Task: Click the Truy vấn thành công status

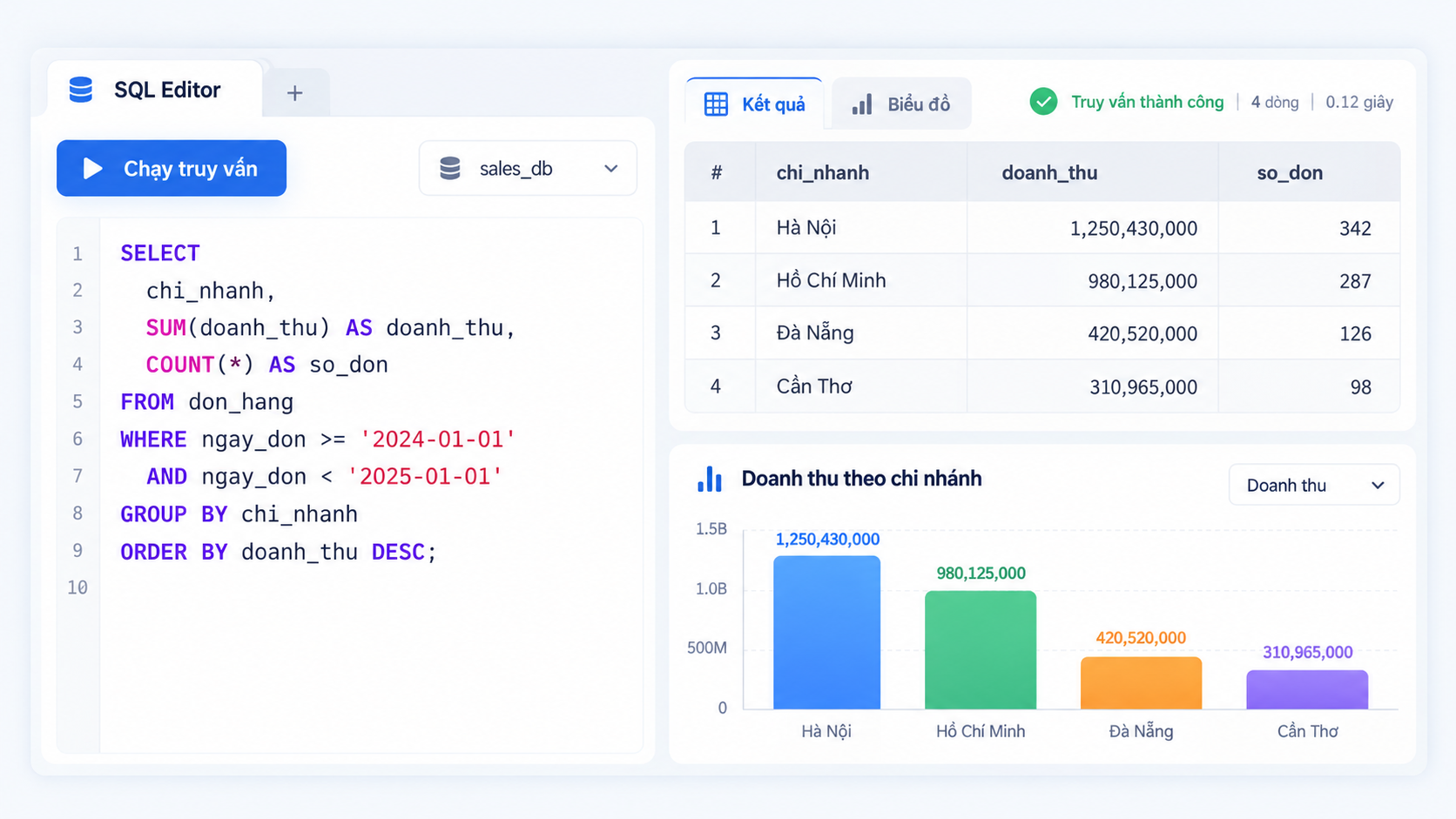Action: point(1147,102)
